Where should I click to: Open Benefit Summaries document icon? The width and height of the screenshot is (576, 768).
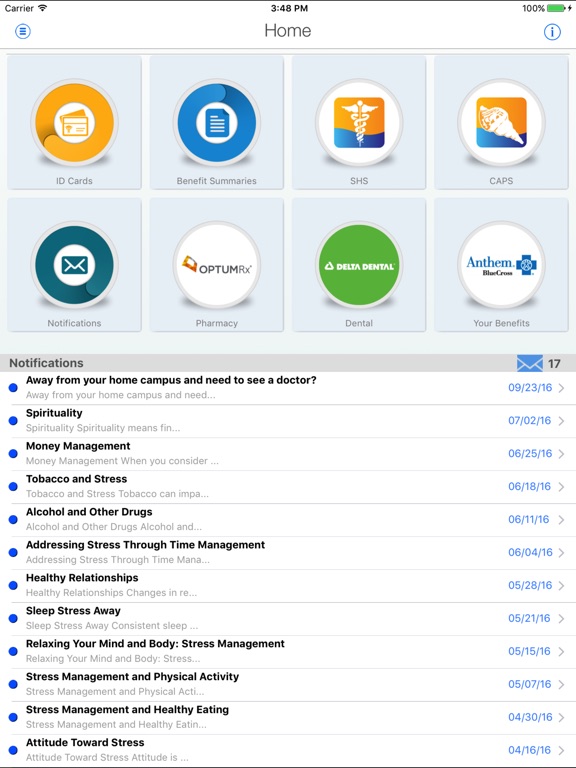point(216,122)
